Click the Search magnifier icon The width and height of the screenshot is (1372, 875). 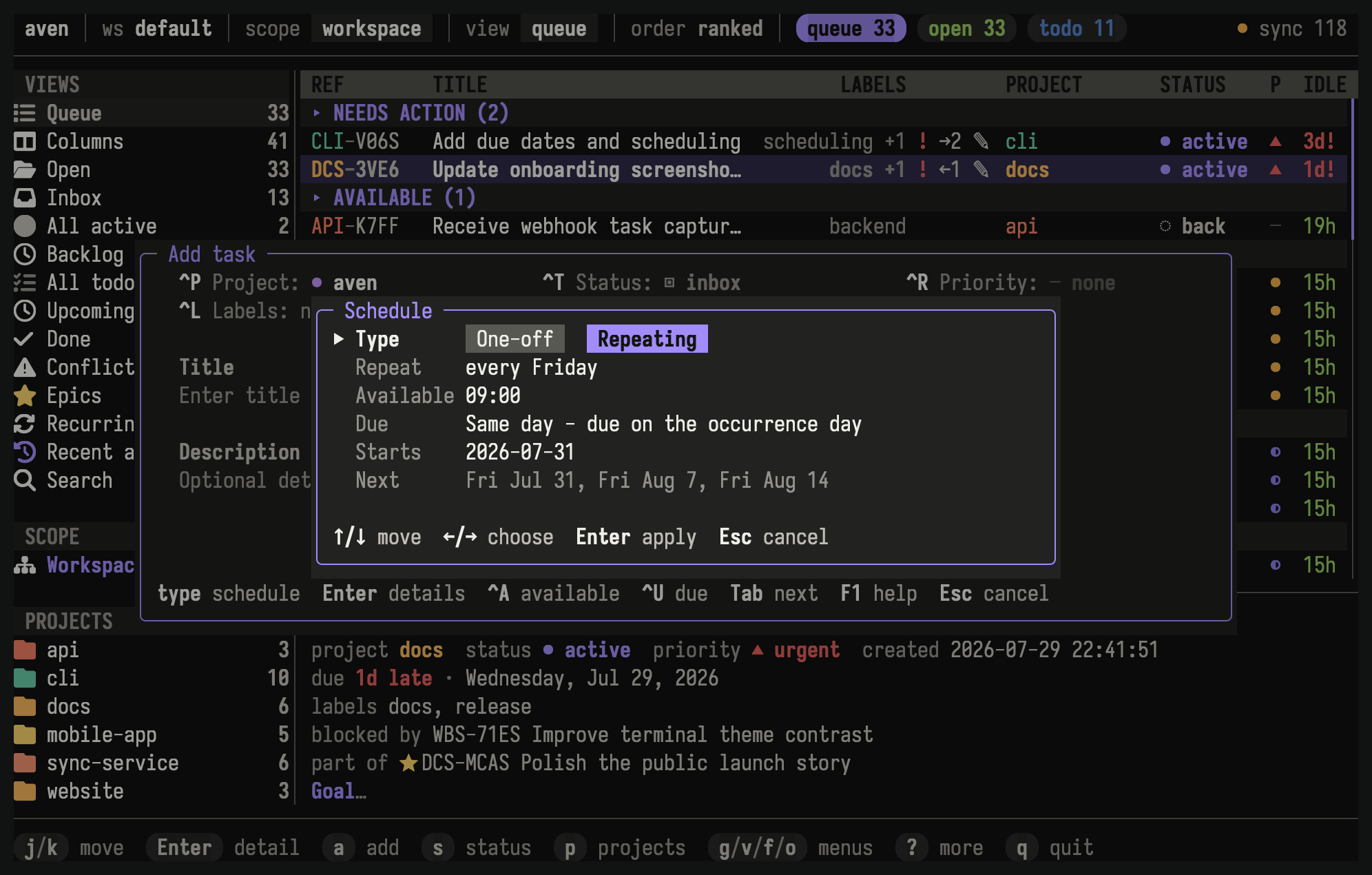point(25,480)
